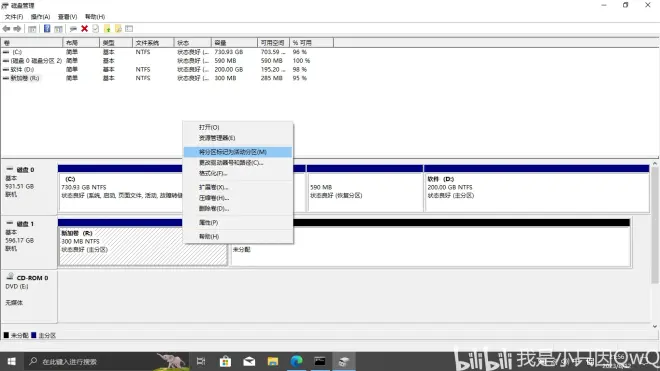This screenshot has width=660, height=371.
Task: Click the properties checkmark sheet toolbar icon
Action: (x=96, y=29)
